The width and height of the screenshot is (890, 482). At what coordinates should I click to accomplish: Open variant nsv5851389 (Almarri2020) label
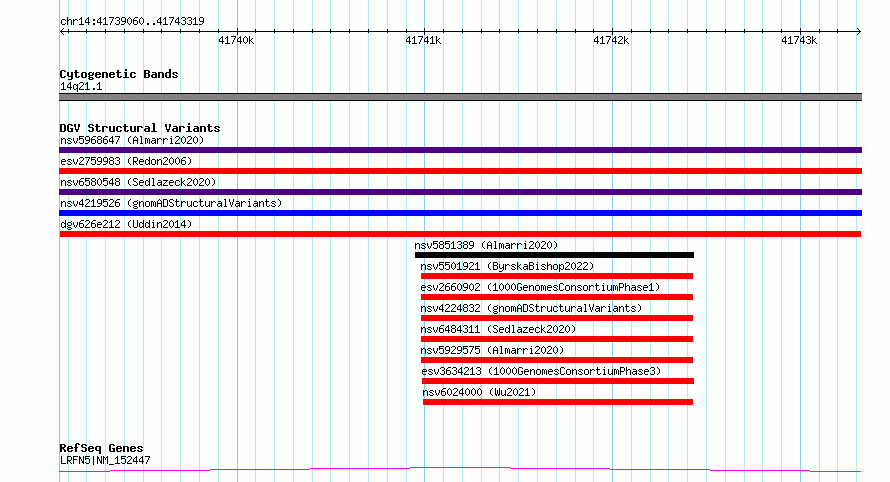tap(486, 245)
